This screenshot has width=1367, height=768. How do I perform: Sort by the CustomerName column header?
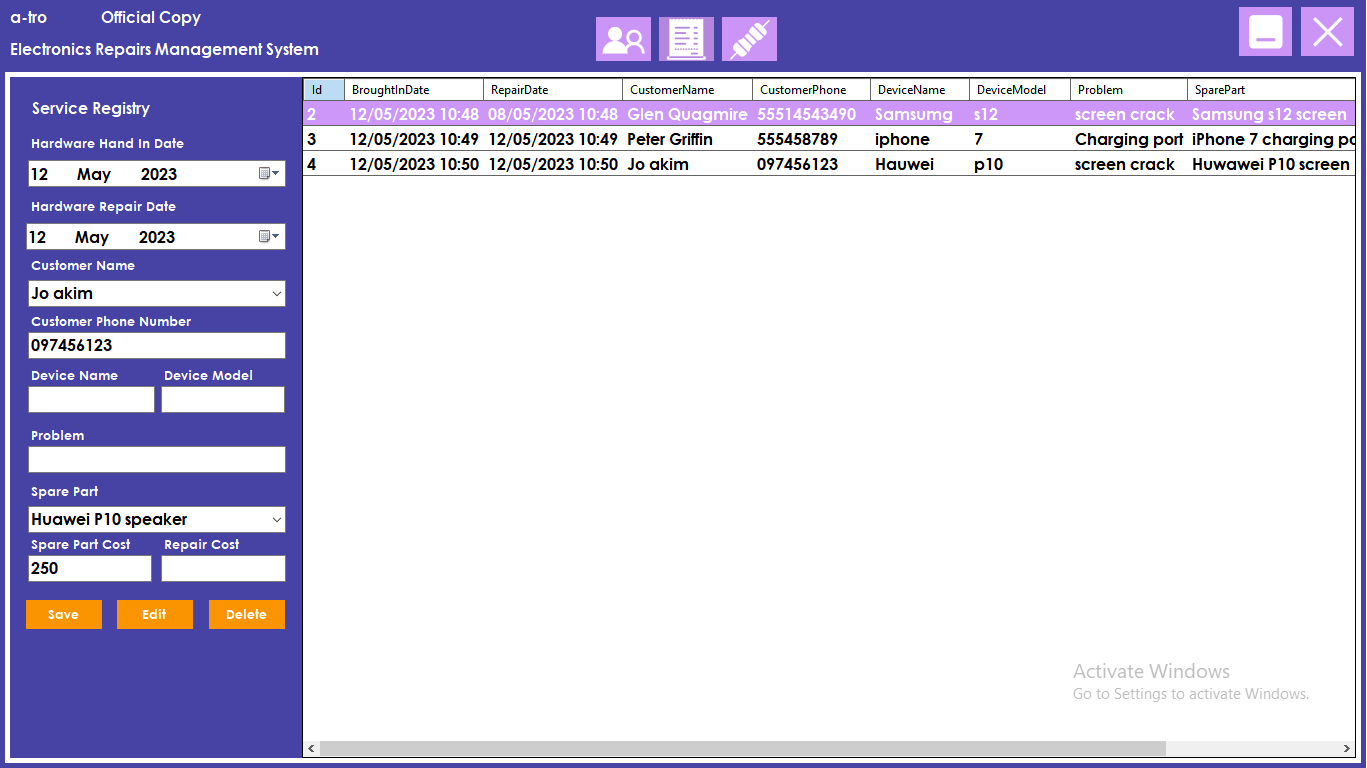[688, 90]
